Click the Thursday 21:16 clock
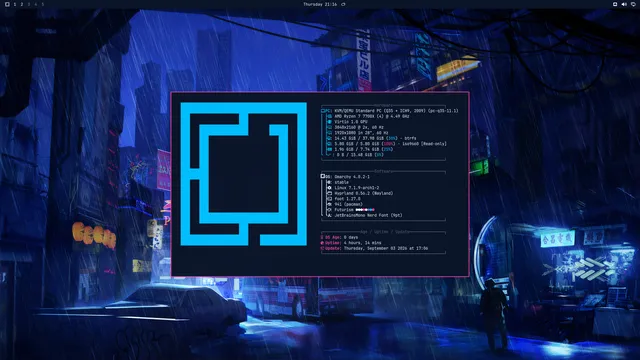The height and width of the screenshot is (360, 640). [320, 4]
